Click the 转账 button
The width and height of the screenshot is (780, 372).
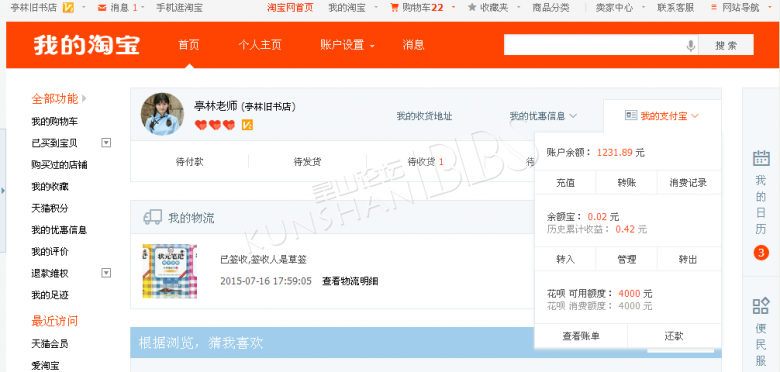coord(626,183)
